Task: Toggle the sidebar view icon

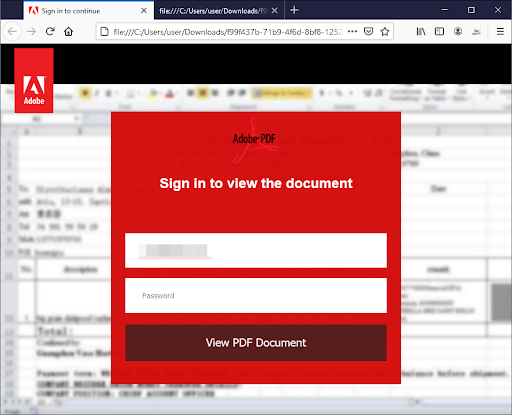Action: 439,32
